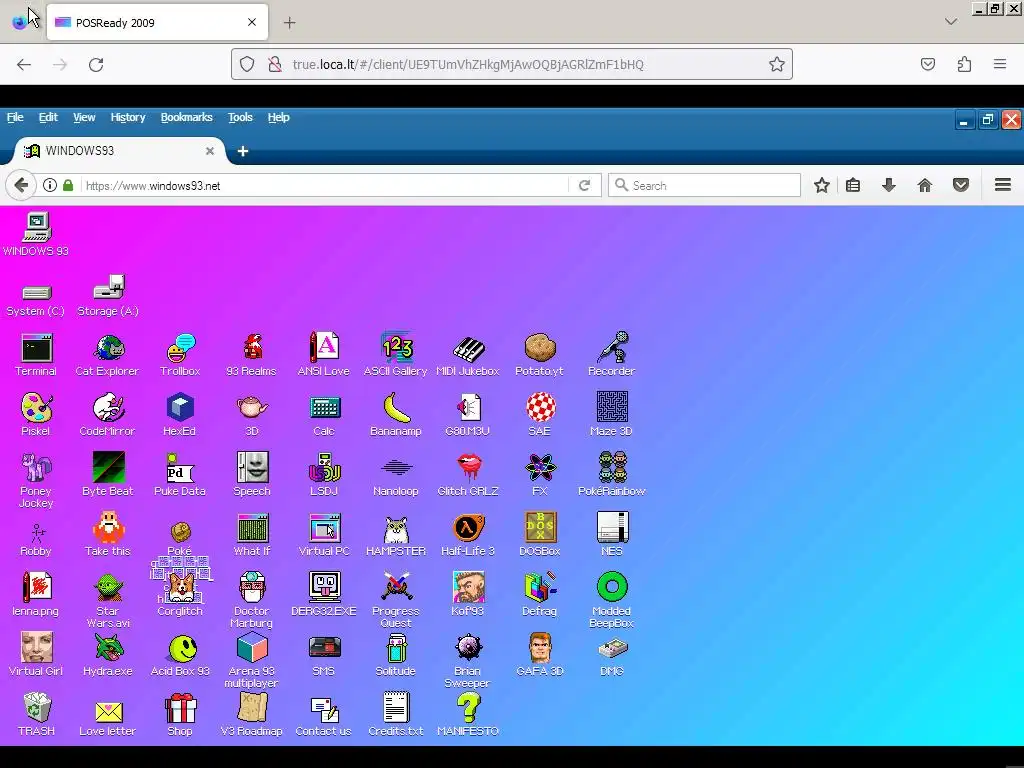Open Bananamp player
The height and width of the screenshot is (768, 1024).
[x=396, y=415]
